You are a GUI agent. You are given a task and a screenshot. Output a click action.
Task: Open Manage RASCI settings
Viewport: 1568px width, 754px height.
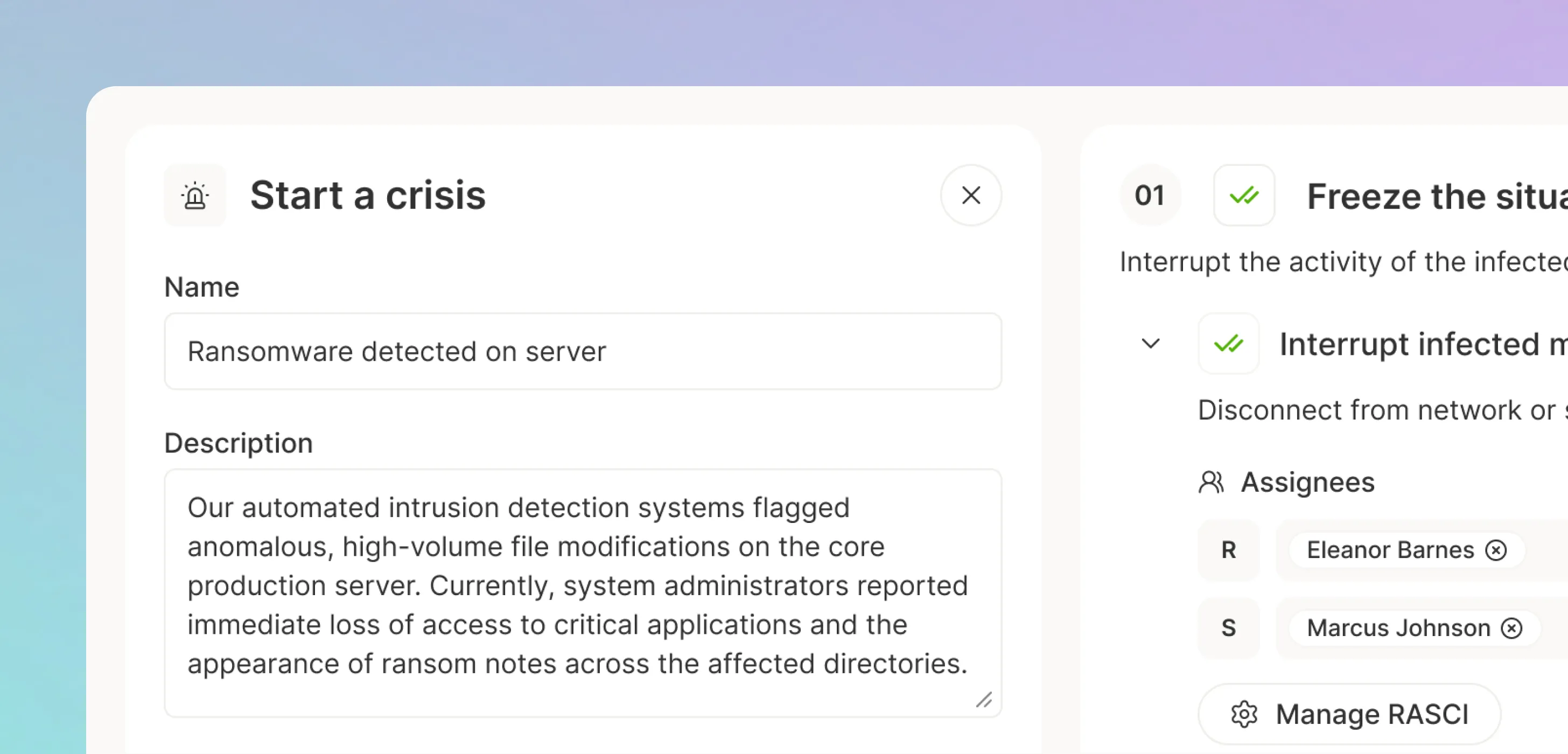coord(1349,714)
